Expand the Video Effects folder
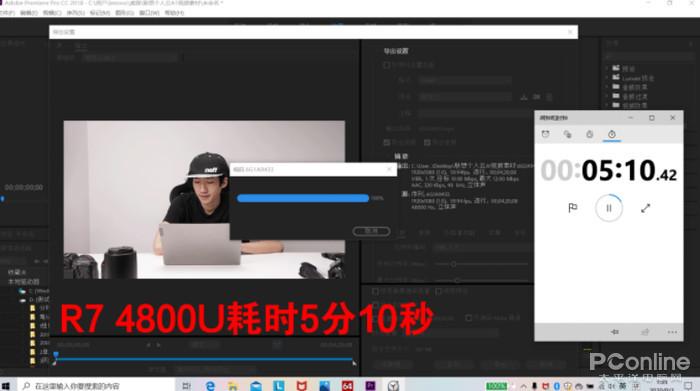Viewport: 700px width, 391px height. coord(608,105)
